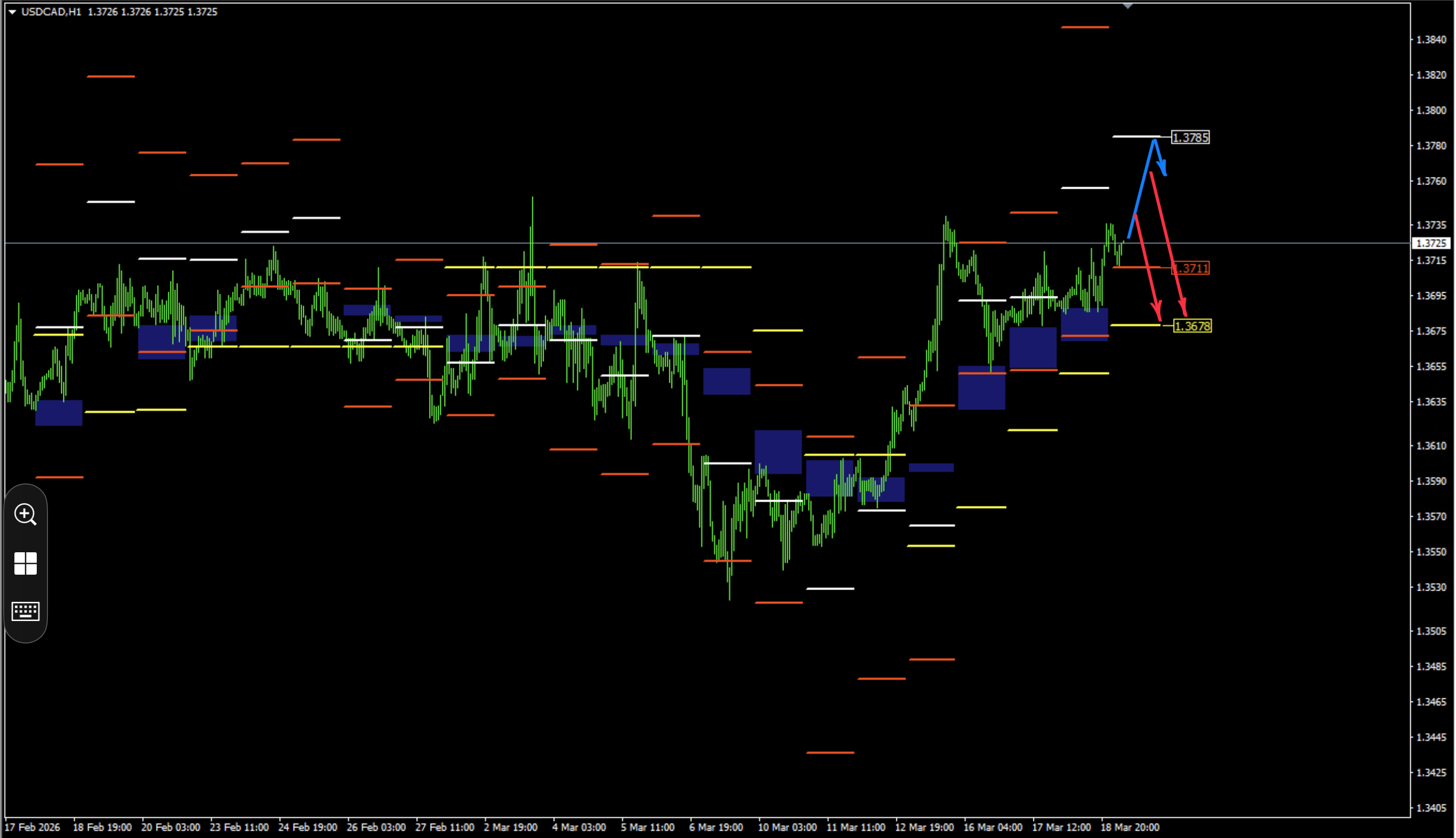
Task: Click the 1.3405 price scale value
Action: (1431, 808)
